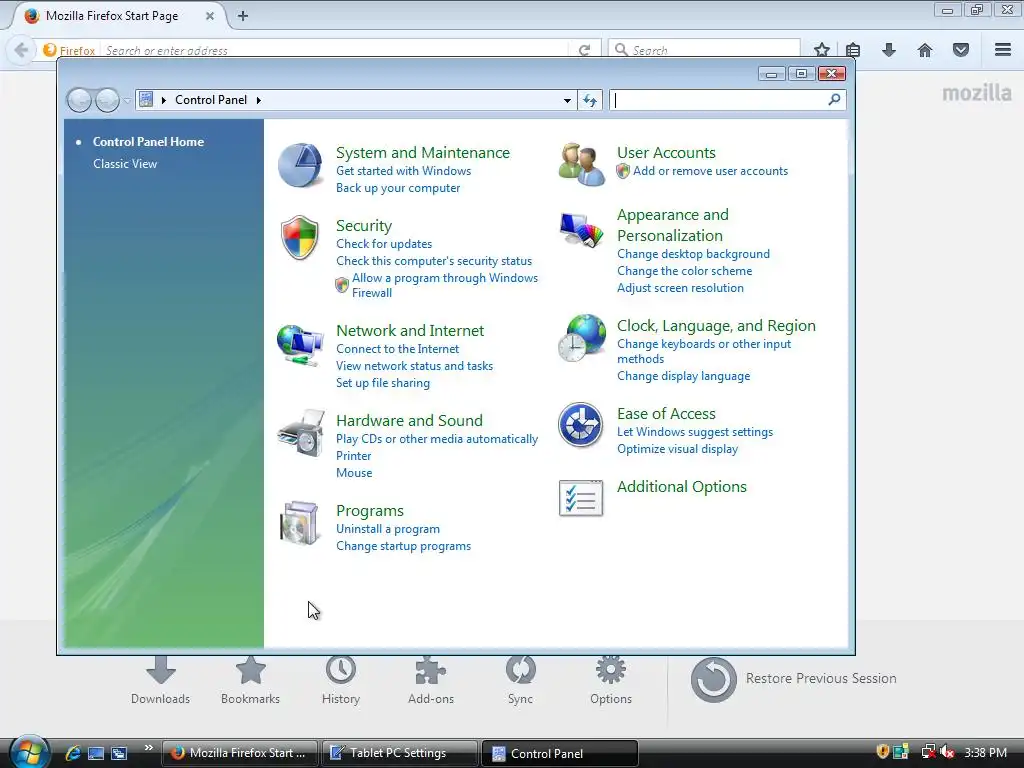This screenshot has height=768, width=1024.
Task: Open the System and Maintenance pie chart icon
Action: [x=300, y=165]
